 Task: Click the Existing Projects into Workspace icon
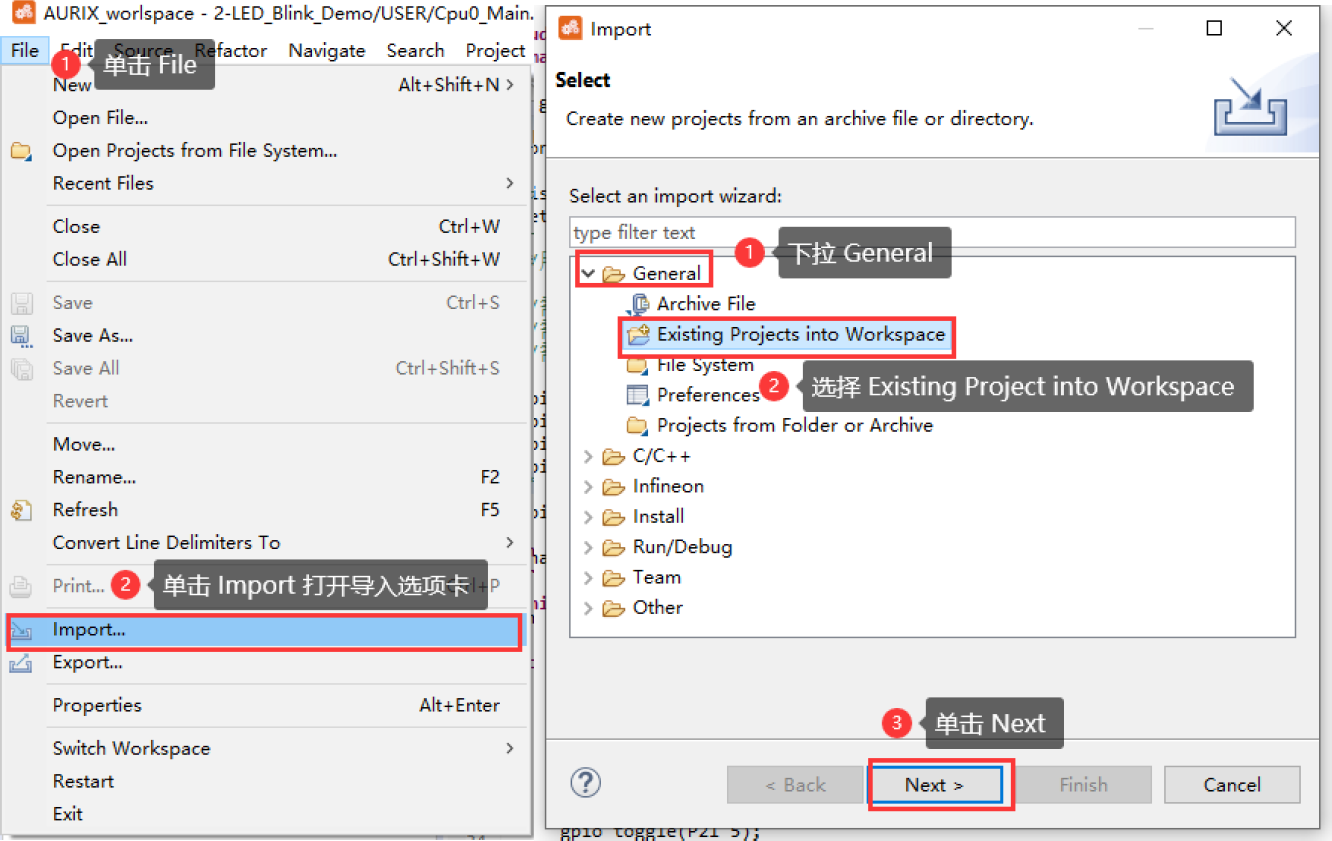638,335
